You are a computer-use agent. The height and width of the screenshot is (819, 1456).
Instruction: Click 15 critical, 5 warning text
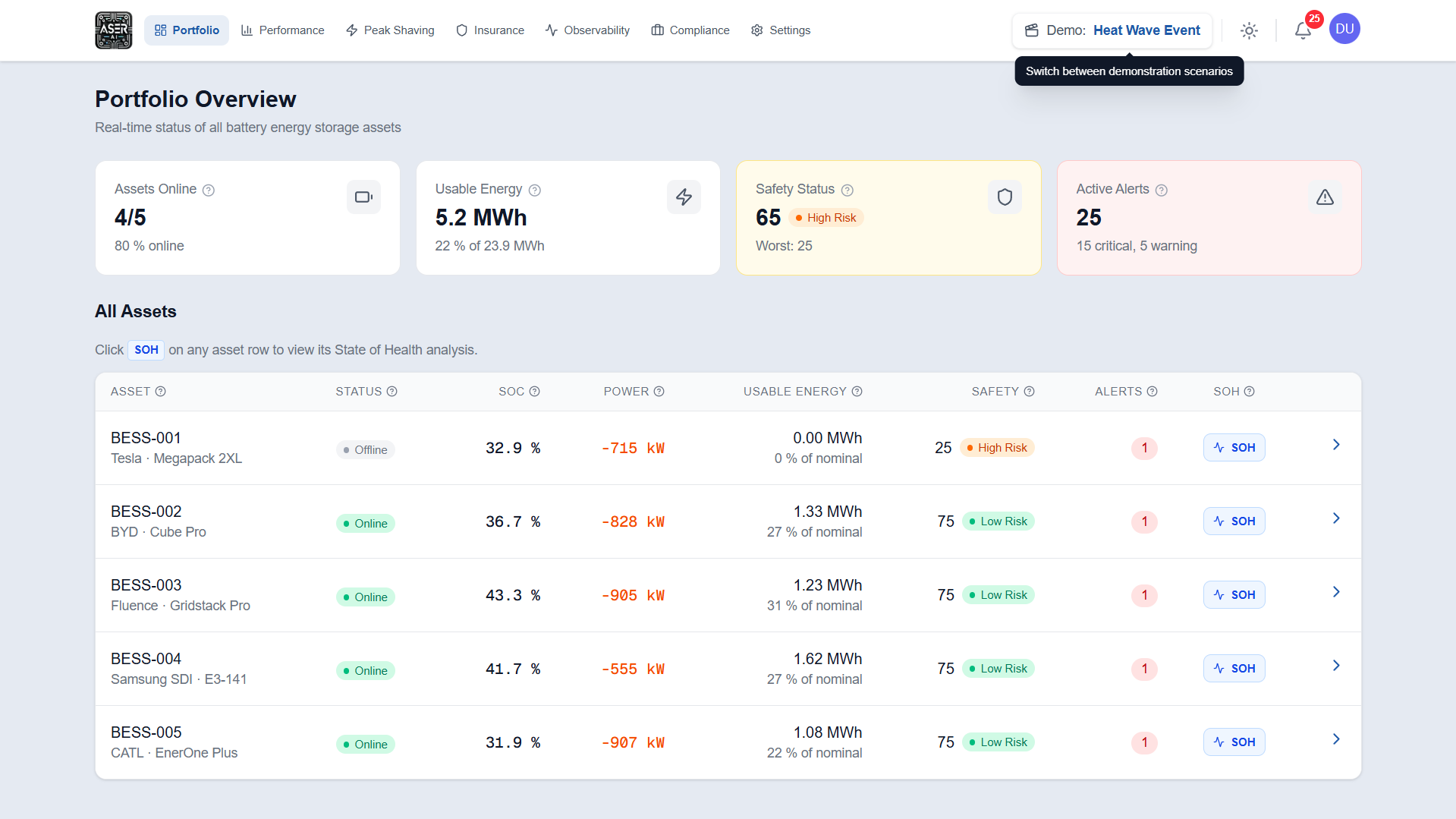[1137, 246]
